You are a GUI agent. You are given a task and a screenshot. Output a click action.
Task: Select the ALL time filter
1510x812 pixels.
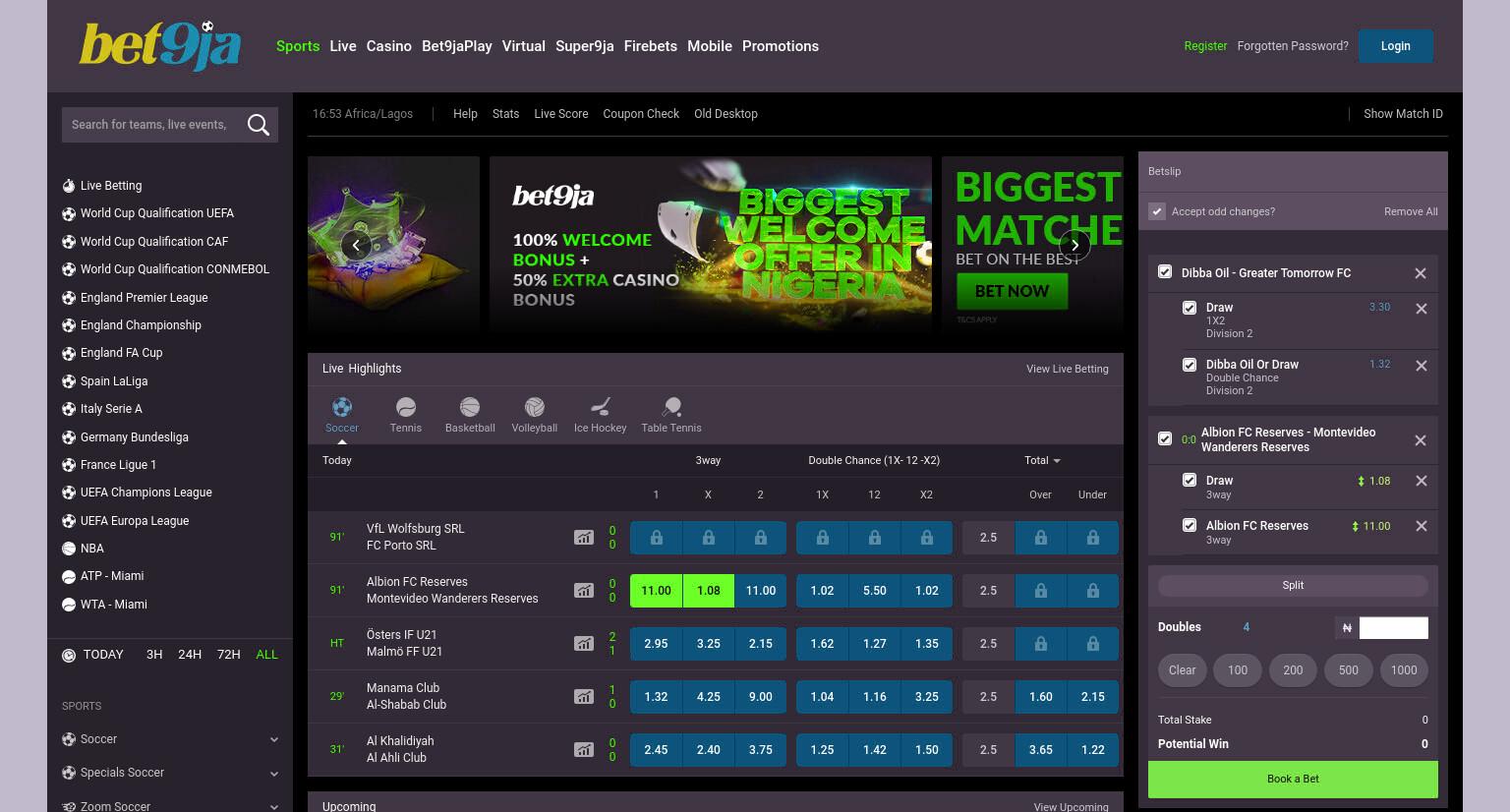point(266,655)
